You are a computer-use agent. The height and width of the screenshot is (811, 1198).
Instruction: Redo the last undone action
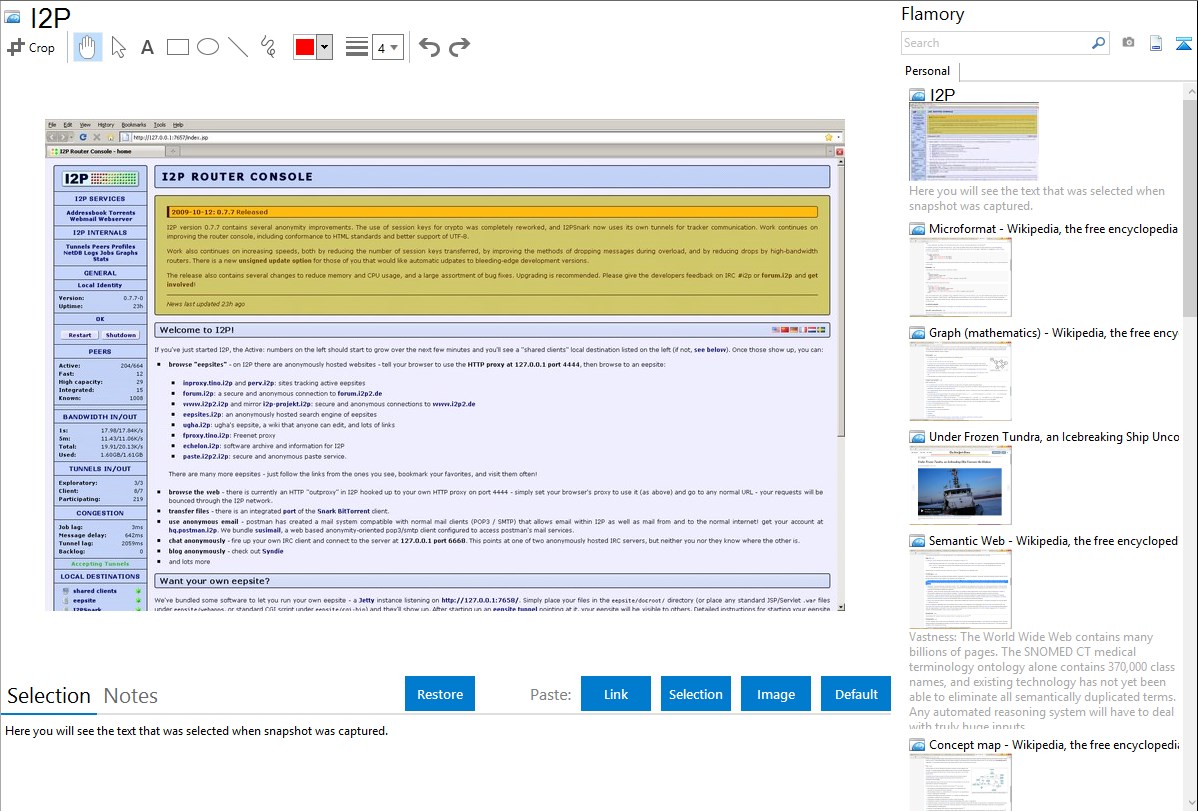coord(459,47)
